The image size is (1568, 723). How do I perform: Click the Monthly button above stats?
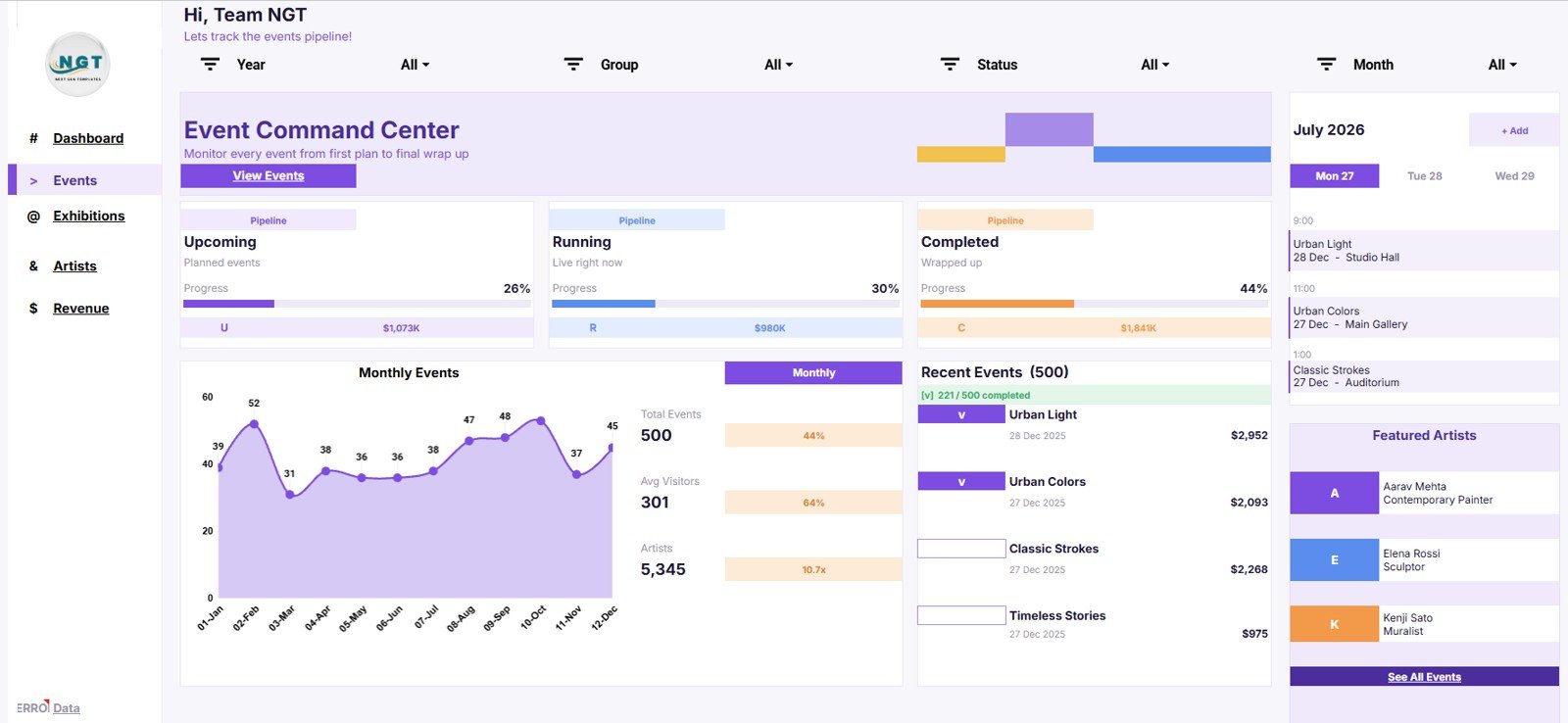coord(813,373)
